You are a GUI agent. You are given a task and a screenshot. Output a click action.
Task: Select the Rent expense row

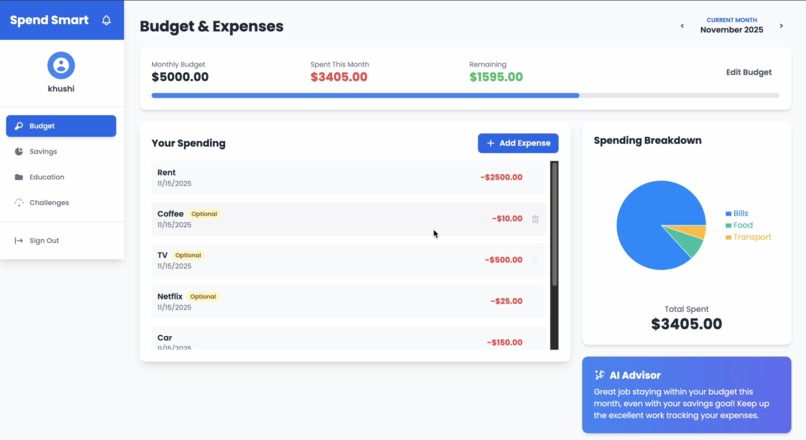click(349, 178)
